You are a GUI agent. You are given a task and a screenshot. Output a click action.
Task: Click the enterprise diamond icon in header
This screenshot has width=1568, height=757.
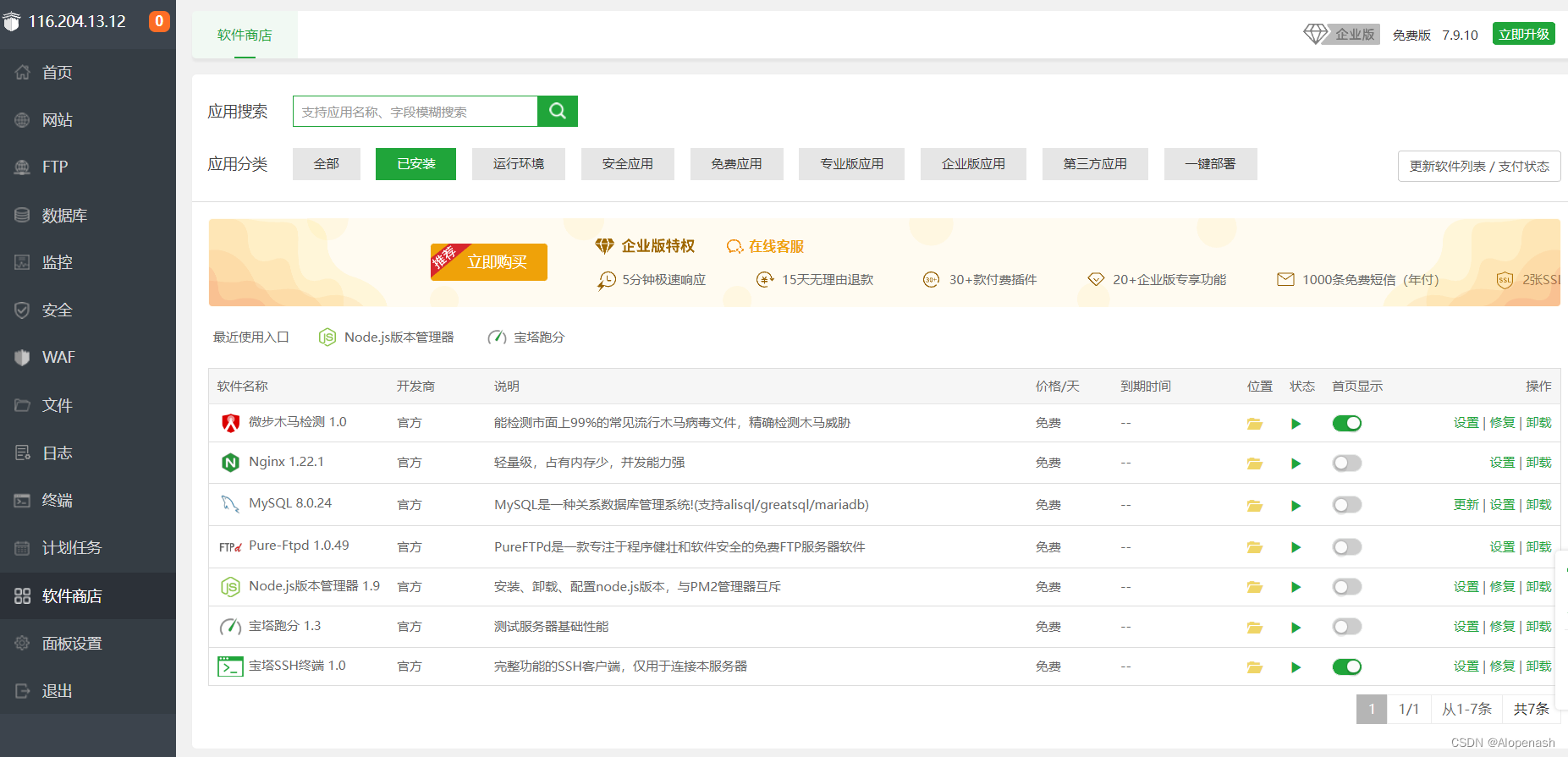1316,34
